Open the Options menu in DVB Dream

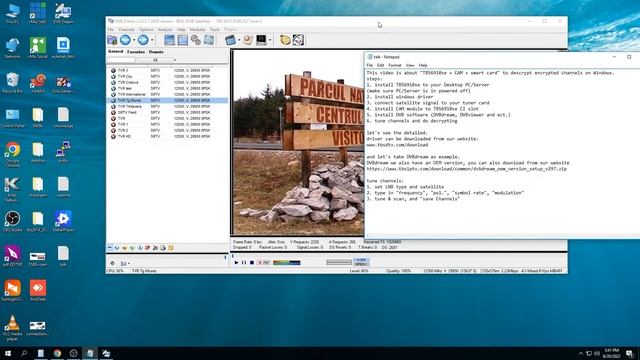point(146,29)
